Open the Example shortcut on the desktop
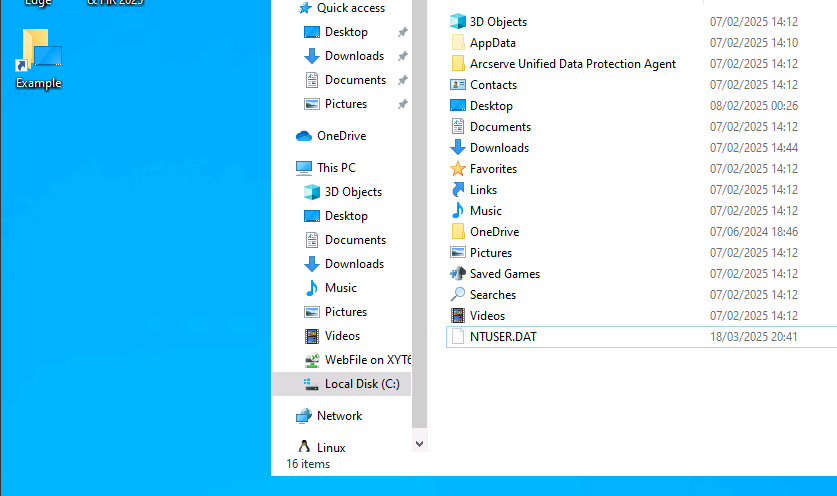Image resolution: width=837 pixels, height=496 pixels. pos(38,58)
